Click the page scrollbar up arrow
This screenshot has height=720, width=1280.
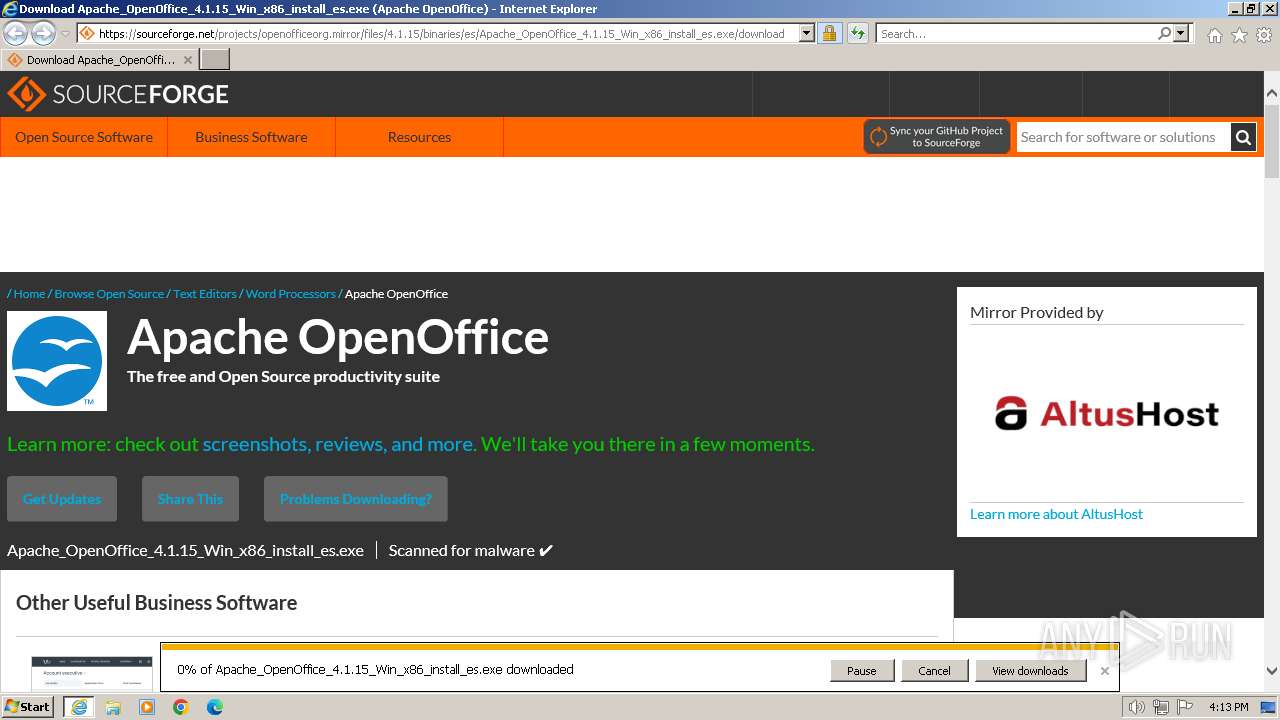[1272, 93]
